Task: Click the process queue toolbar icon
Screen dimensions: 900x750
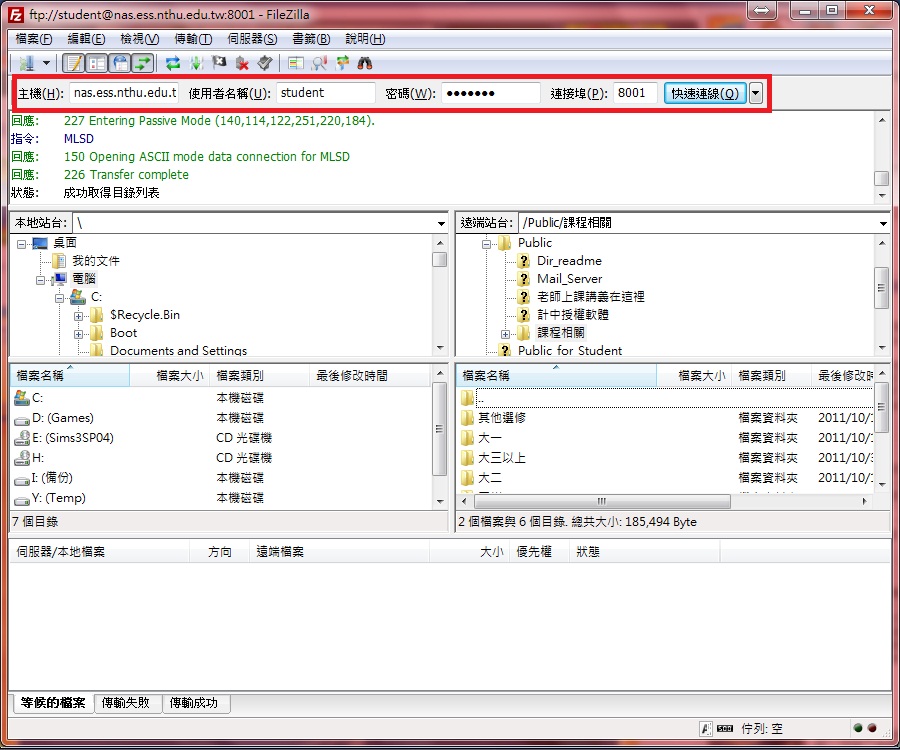Action: pyautogui.click(x=196, y=63)
